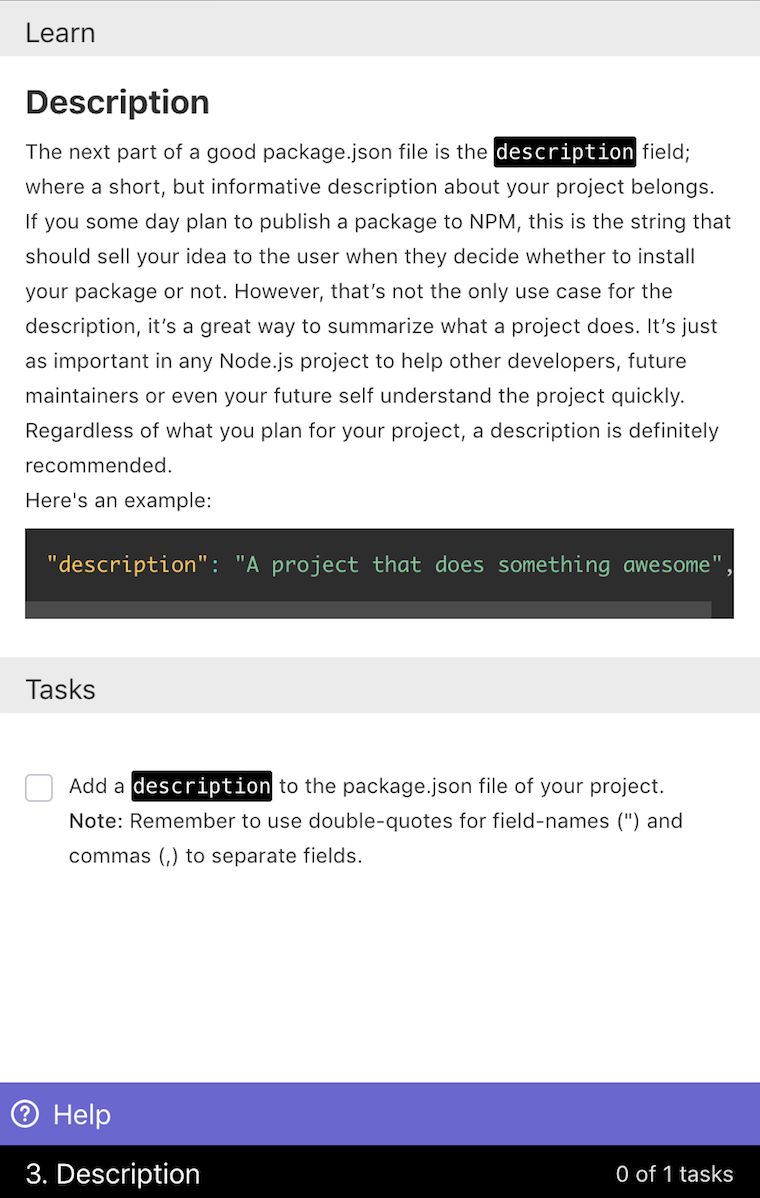Click the horizontal scrollbar under the code example
This screenshot has width=760, height=1198.
(368, 610)
